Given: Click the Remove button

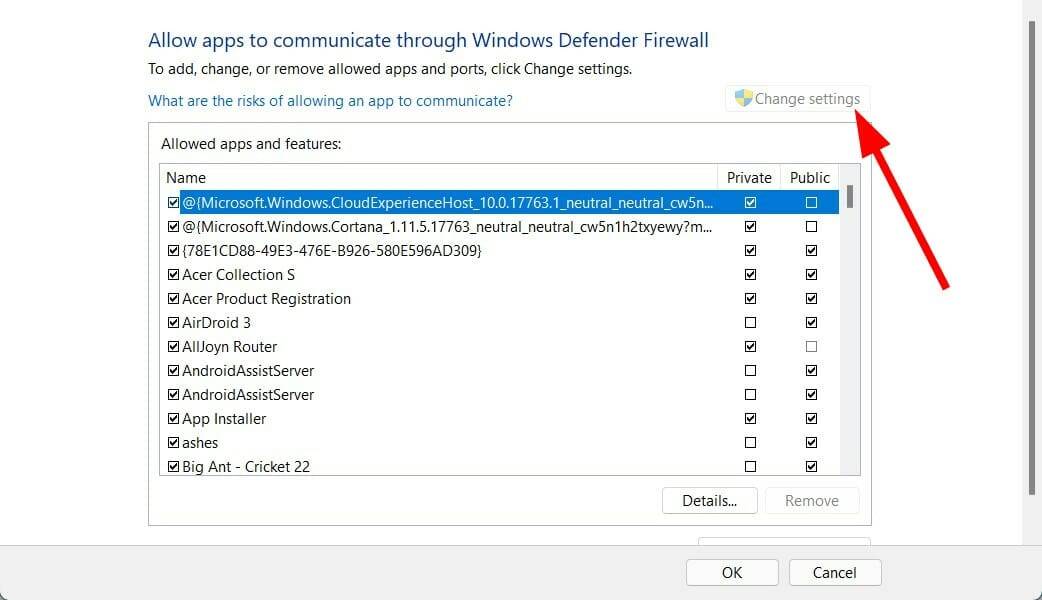Looking at the screenshot, I should pyautogui.click(x=812, y=500).
